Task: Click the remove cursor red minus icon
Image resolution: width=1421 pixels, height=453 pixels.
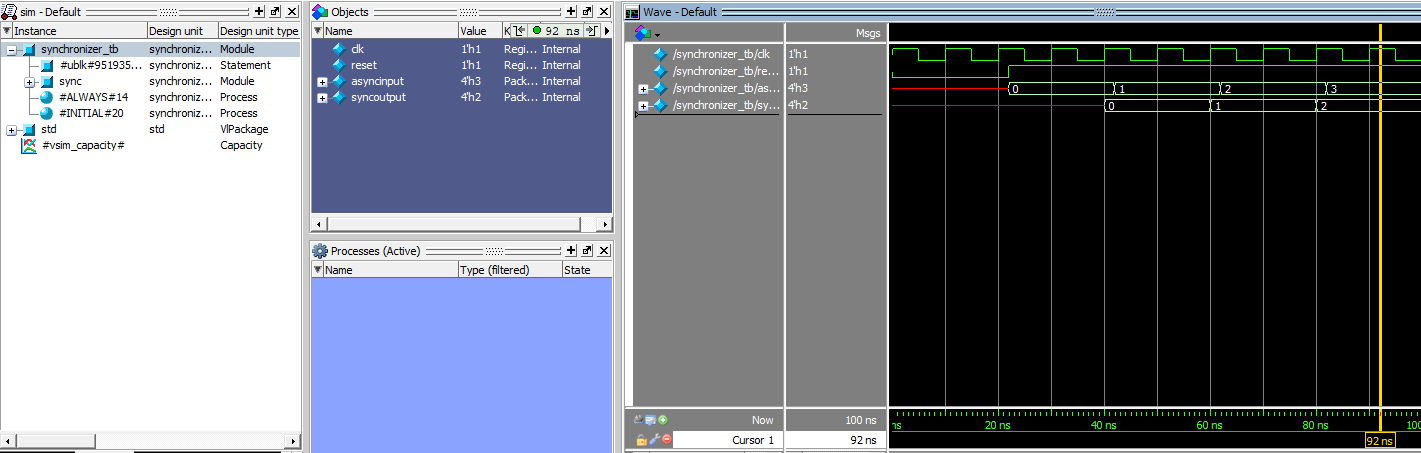Action: click(x=667, y=440)
